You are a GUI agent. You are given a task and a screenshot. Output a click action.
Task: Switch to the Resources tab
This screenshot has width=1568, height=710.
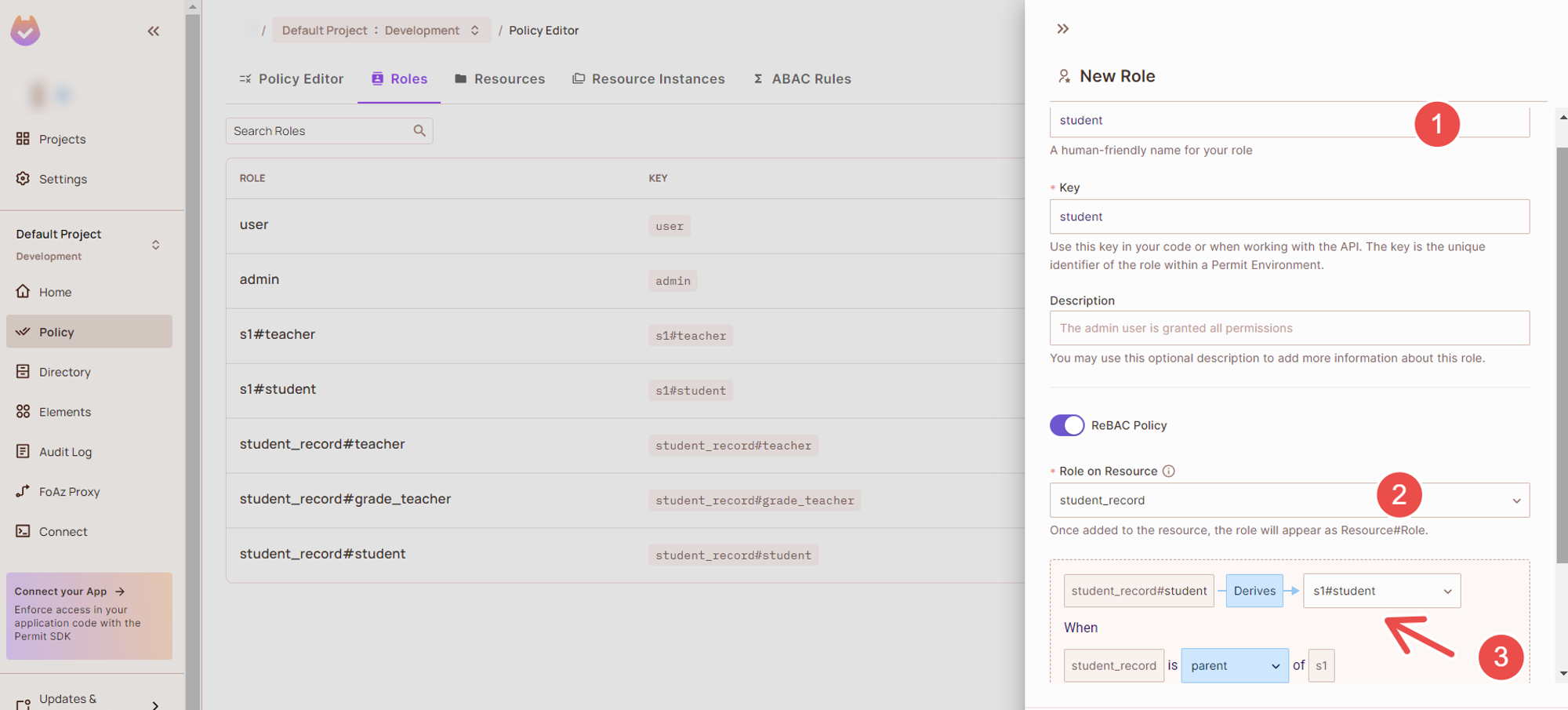499,78
